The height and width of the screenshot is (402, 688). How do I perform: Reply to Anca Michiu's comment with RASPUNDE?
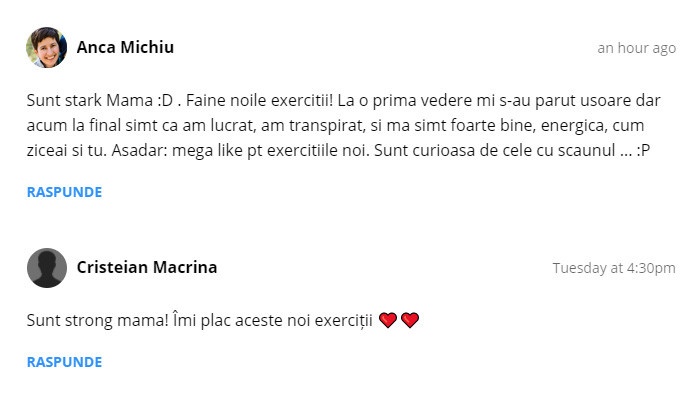[64, 192]
